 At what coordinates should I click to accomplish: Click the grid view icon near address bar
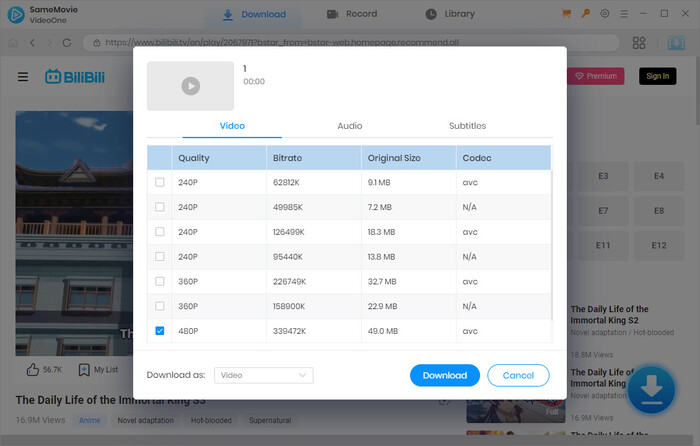pyautogui.click(x=639, y=43)
